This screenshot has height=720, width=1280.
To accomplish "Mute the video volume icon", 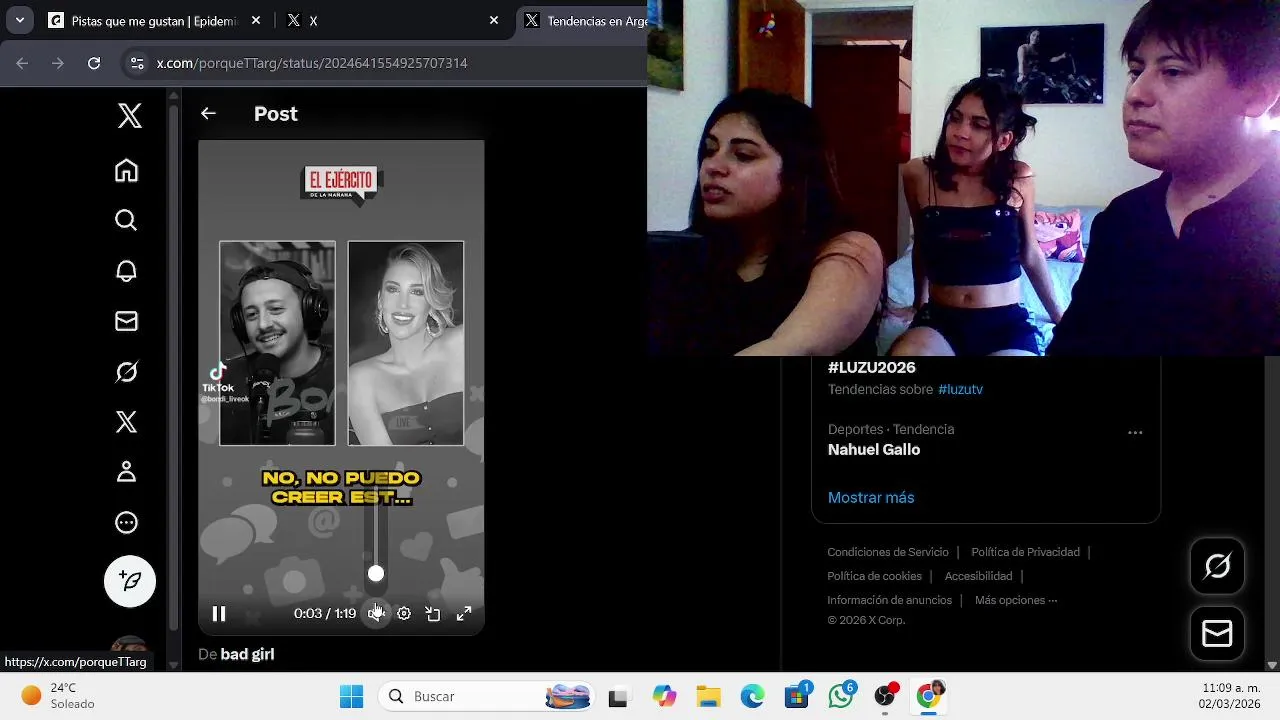I will tap(375, 614).
